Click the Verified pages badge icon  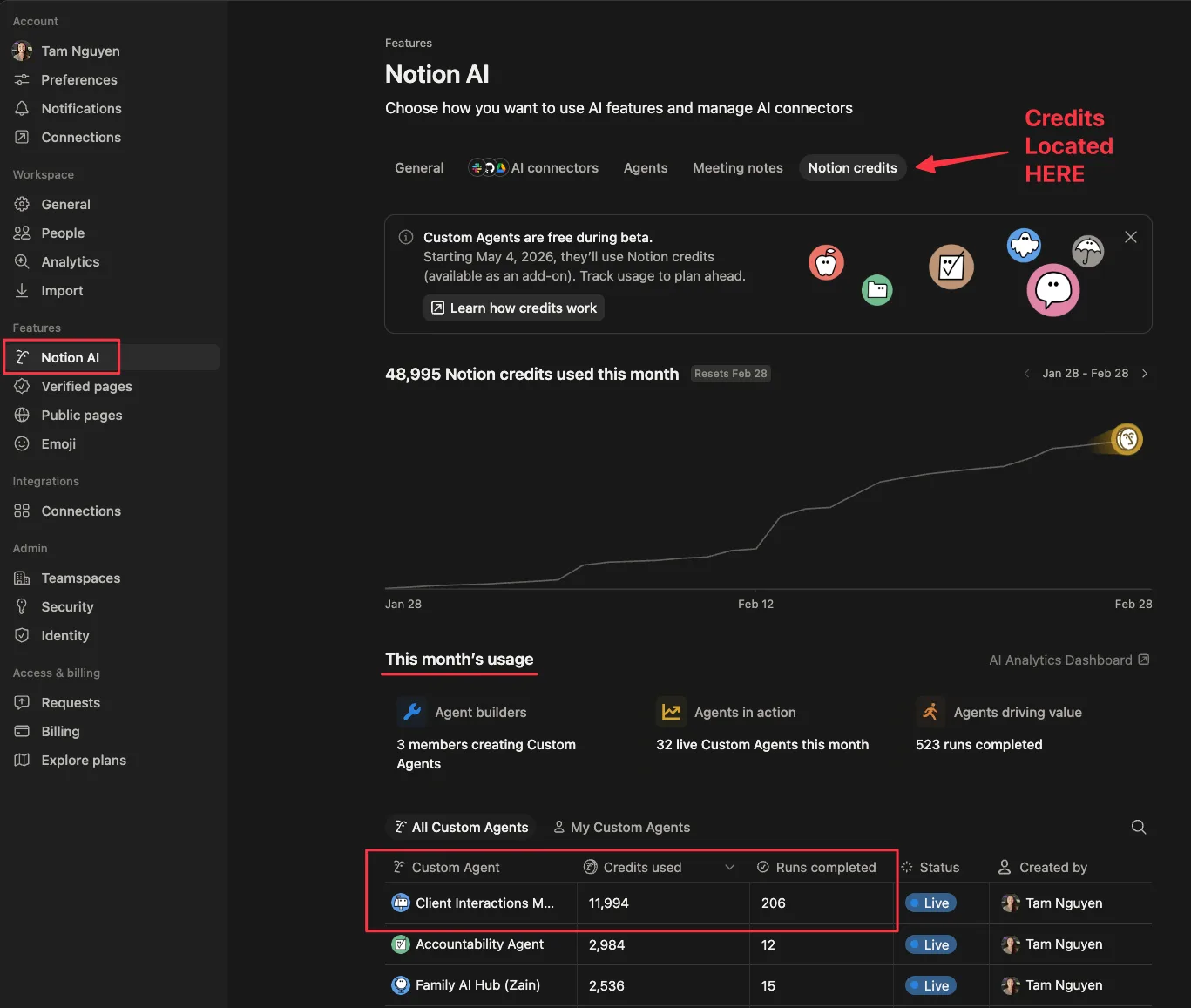tap(22, 386)
